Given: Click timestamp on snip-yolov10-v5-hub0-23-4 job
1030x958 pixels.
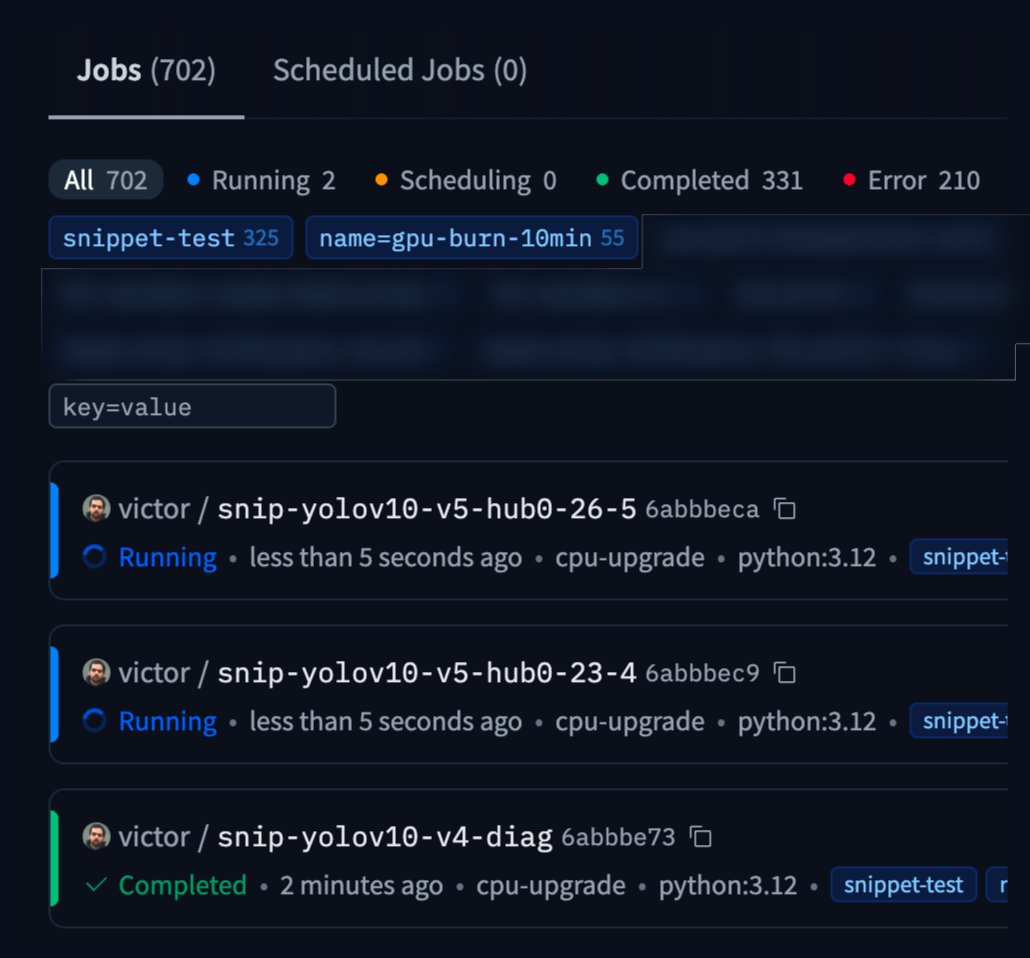Looking at the screenshot, I should pyautogui.click(x=386, y=722).
